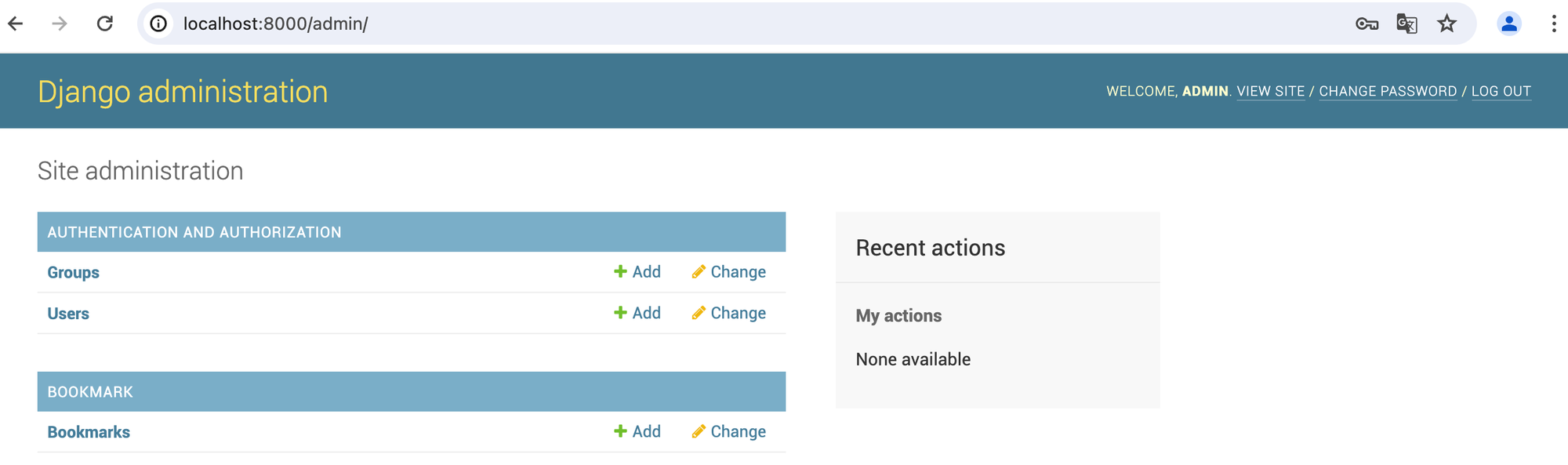Viewport: 1568px width, 465px height.
Task: Log out of the admin
Action: point(1501,91)
